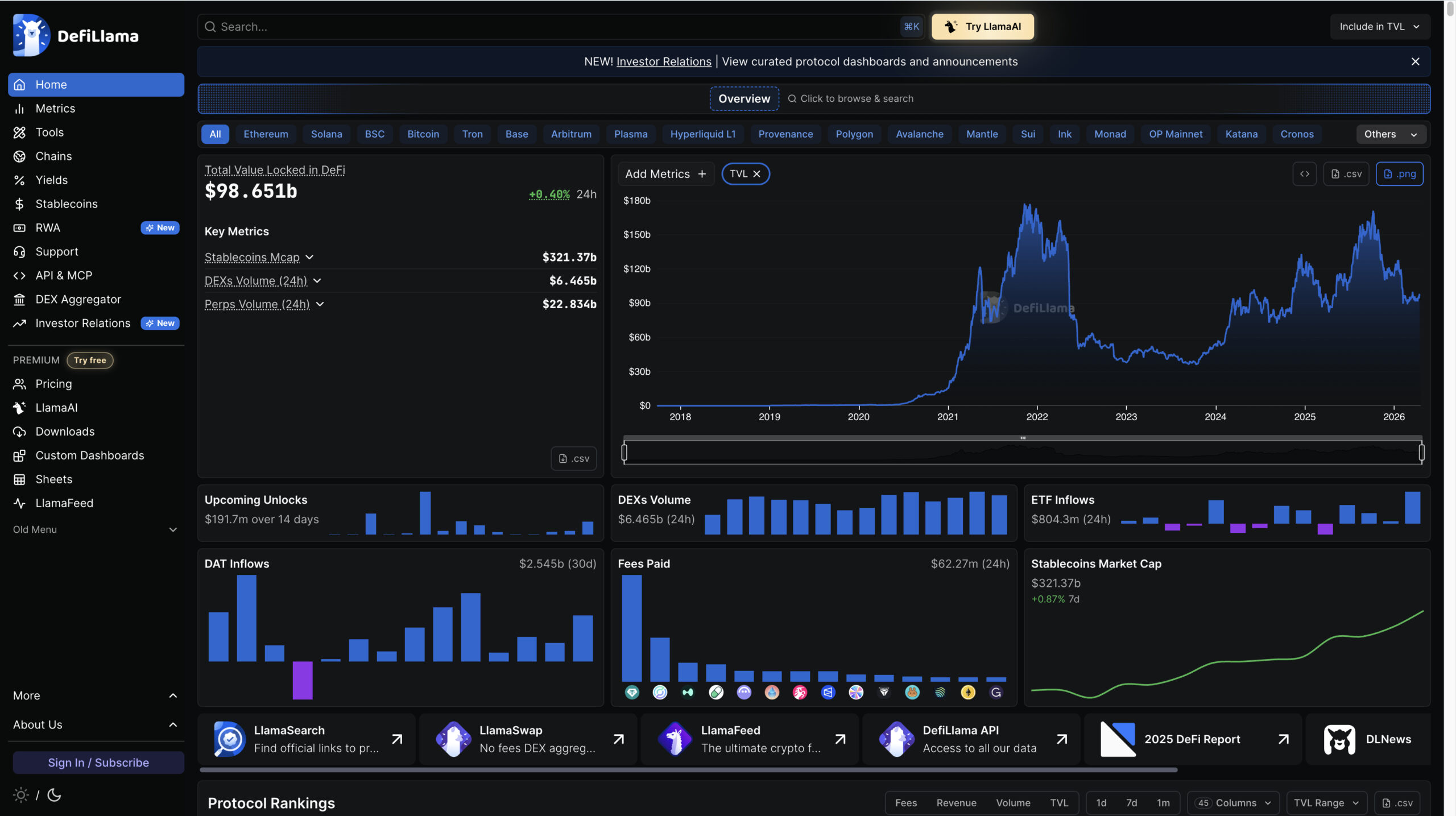Open the Include in TVL dropdown
This screenshot has height=816, width=1456.
[x=1379, y=27]
